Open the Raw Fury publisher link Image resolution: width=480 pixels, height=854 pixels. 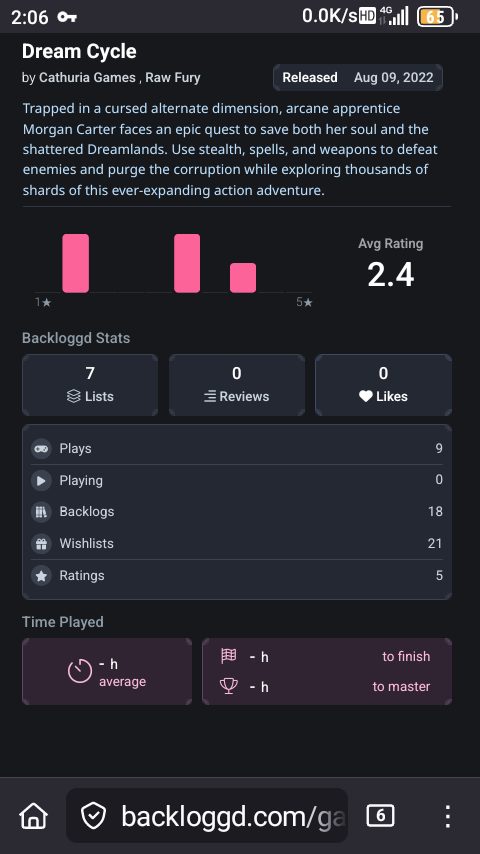pos(173,78)
